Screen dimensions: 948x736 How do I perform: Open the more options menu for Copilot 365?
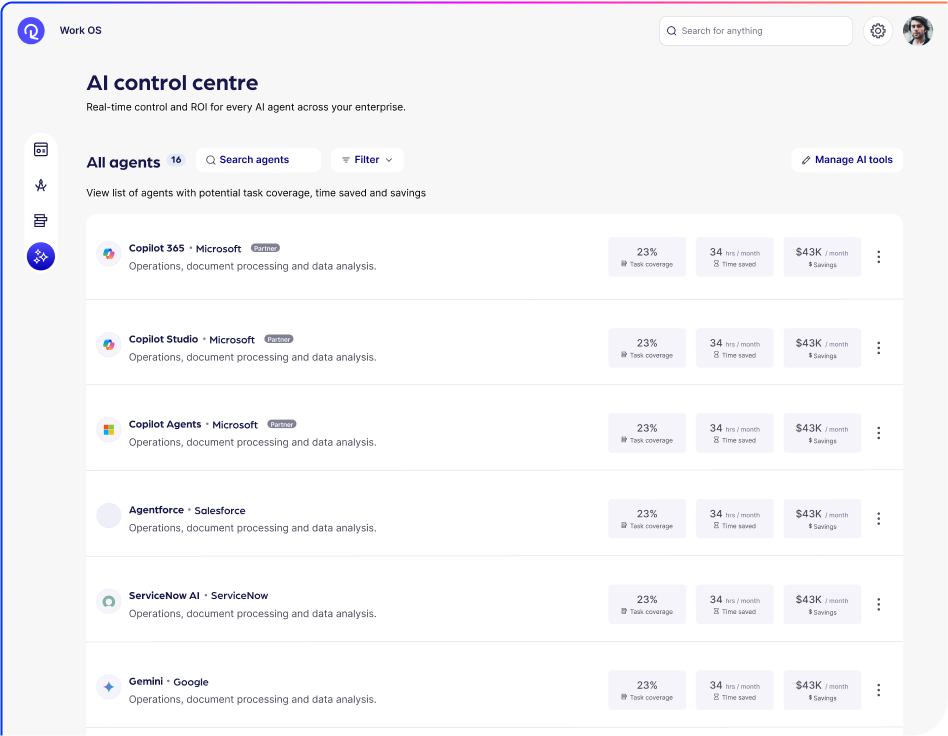point(878,257)
